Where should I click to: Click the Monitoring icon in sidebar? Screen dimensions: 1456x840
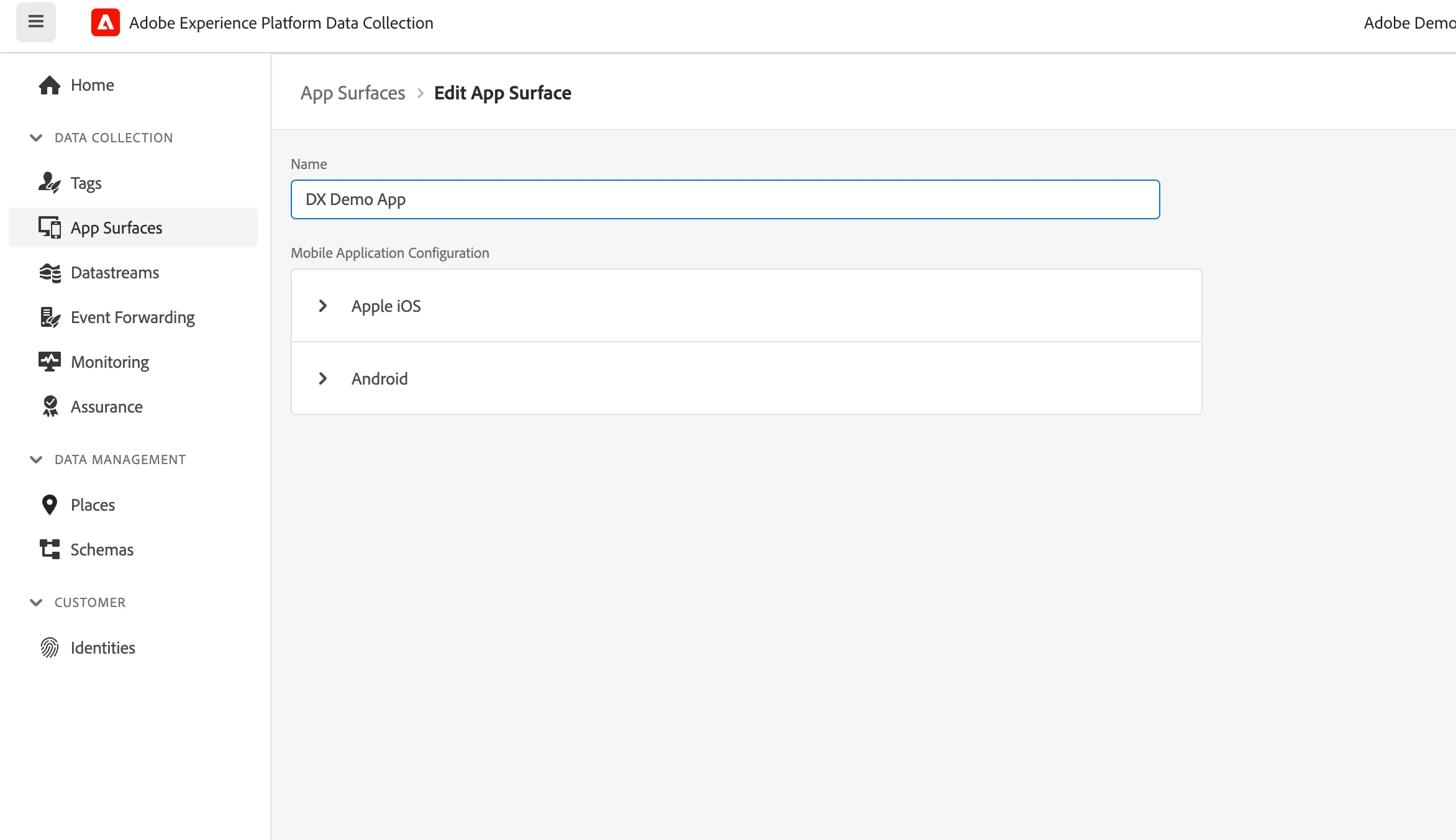50,362
